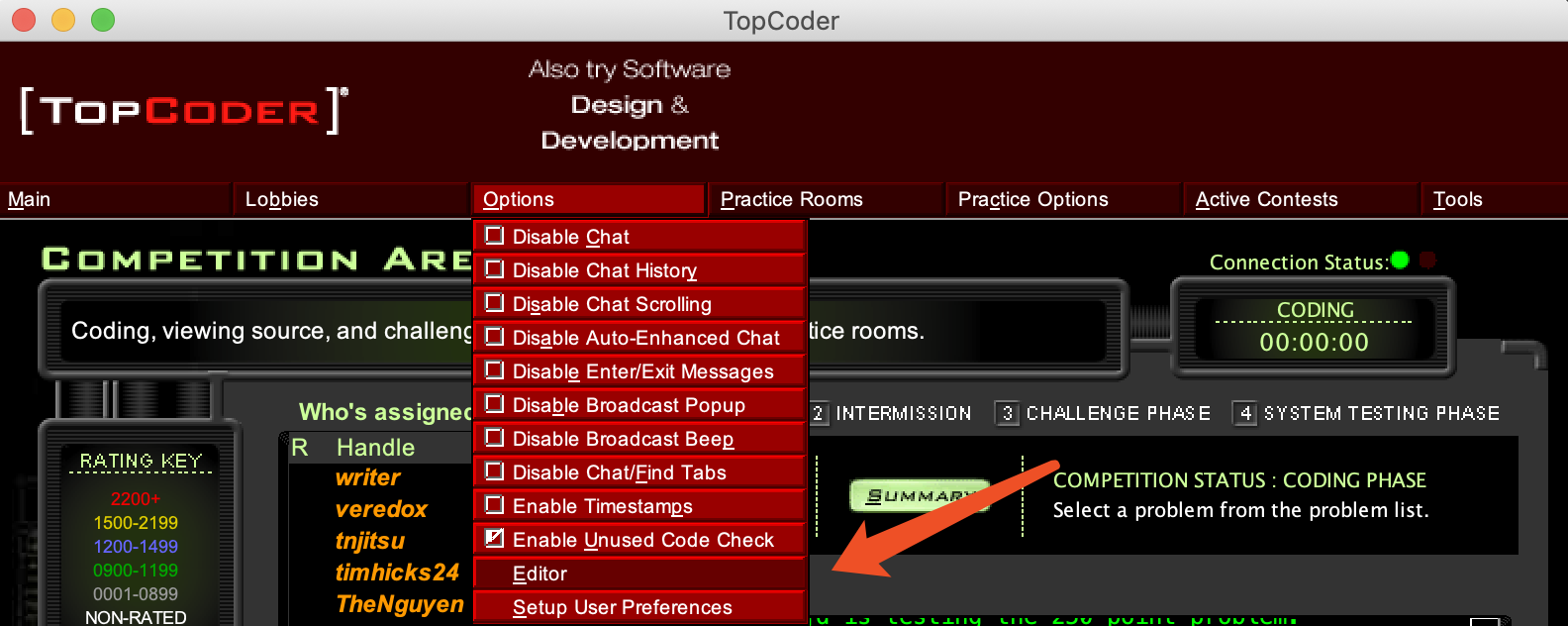Click the 2200+ rating key entry
Viewport: 1568px width, 626px height.
tap(136, 499)
